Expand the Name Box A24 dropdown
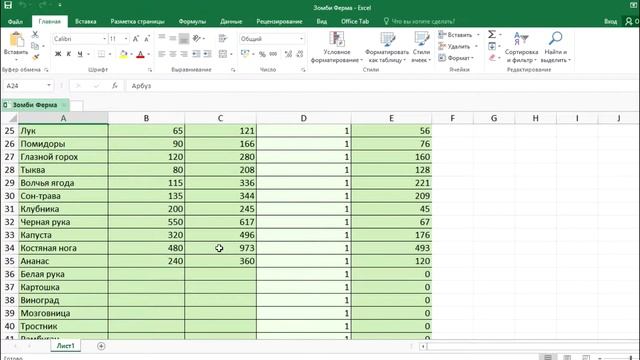640x360 pixels. point(49,86)
